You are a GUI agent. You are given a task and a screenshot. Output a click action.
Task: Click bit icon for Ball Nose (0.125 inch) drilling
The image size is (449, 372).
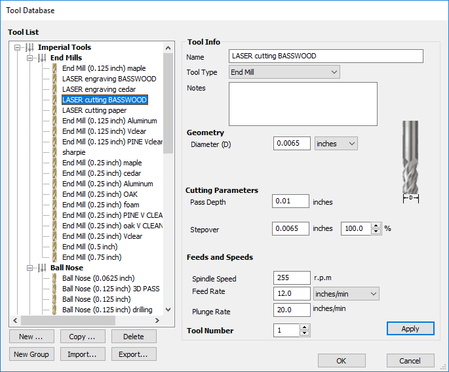click(x=54, y=310)
